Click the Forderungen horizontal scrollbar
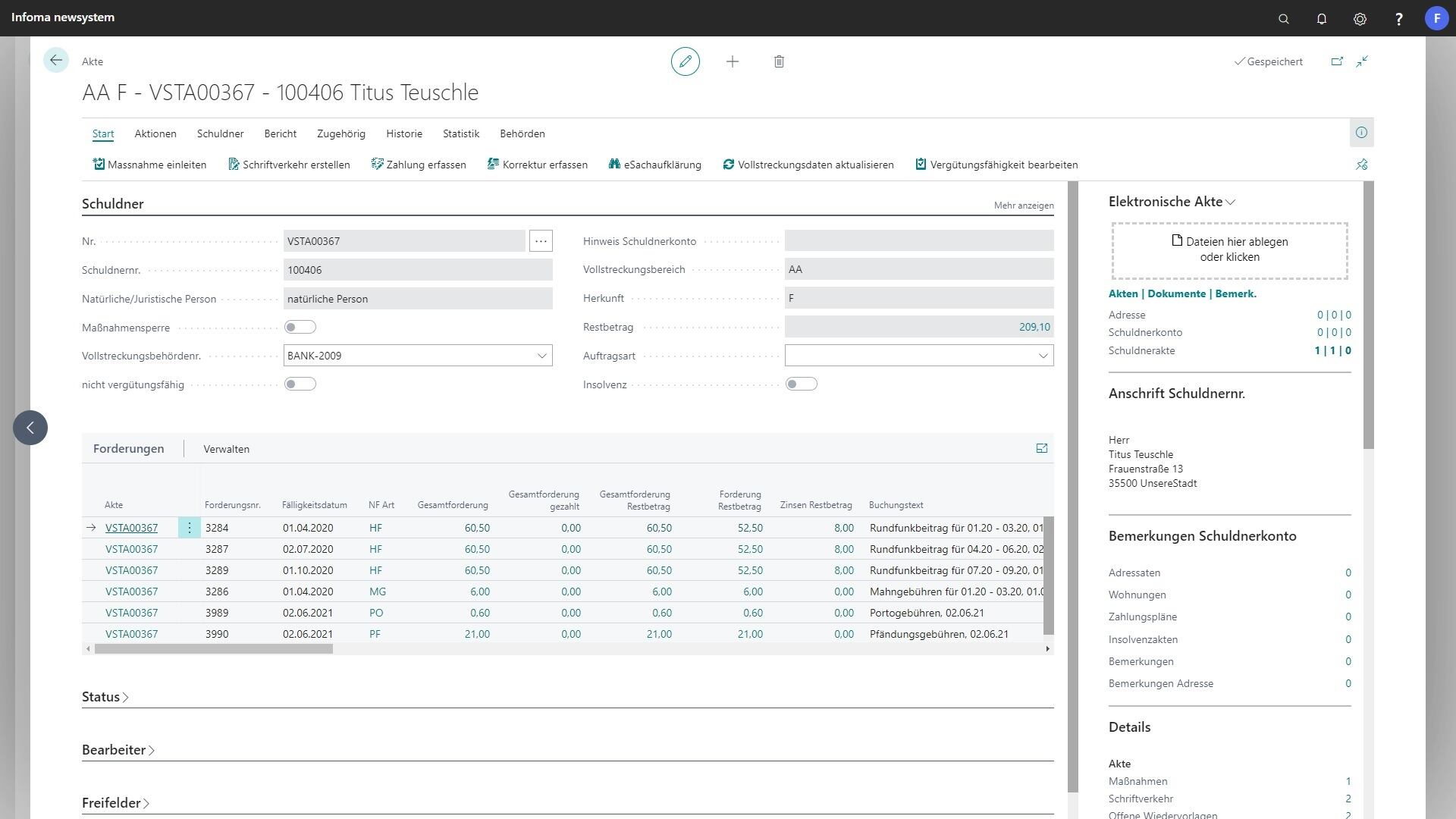Screen dimensions: 1456x819 click(212, 648)
